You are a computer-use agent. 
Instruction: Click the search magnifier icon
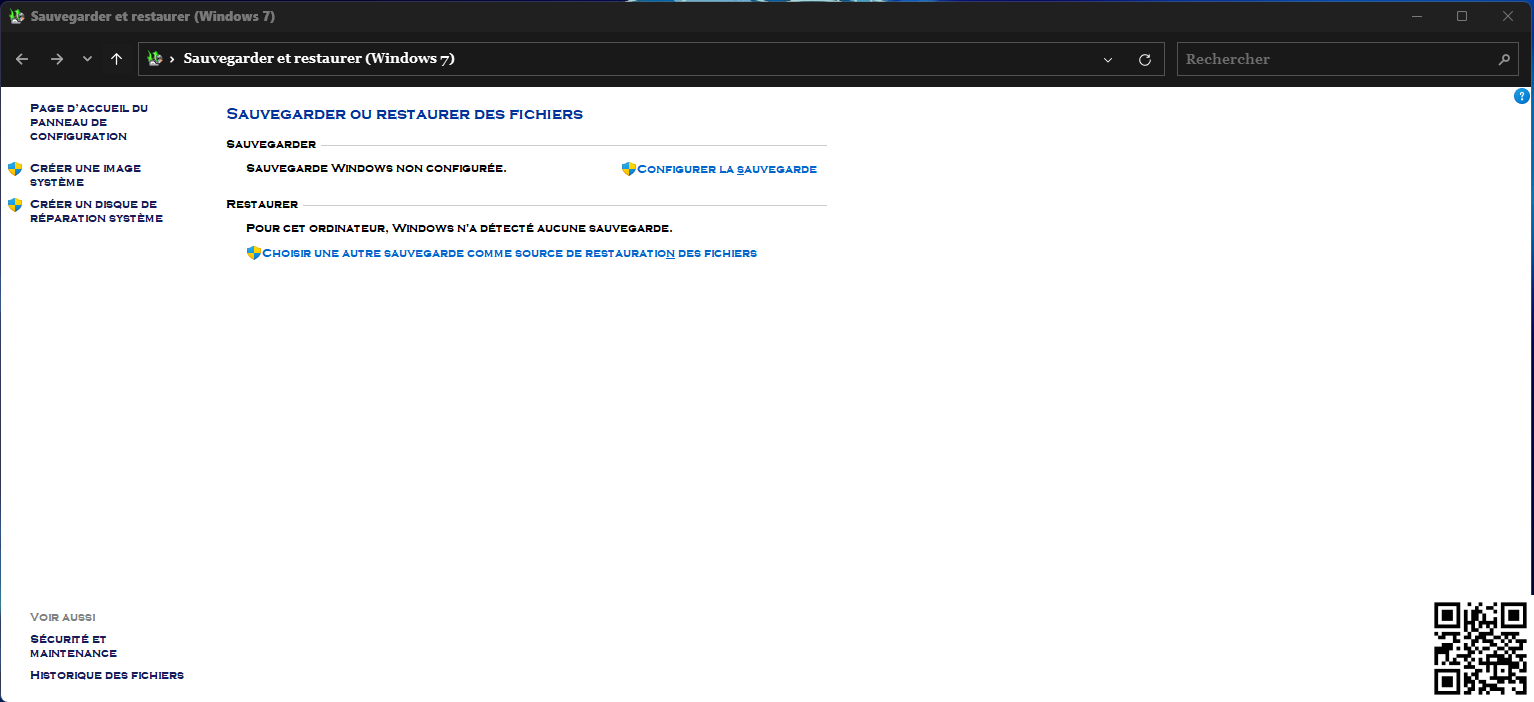click(x=1504, y=60)
